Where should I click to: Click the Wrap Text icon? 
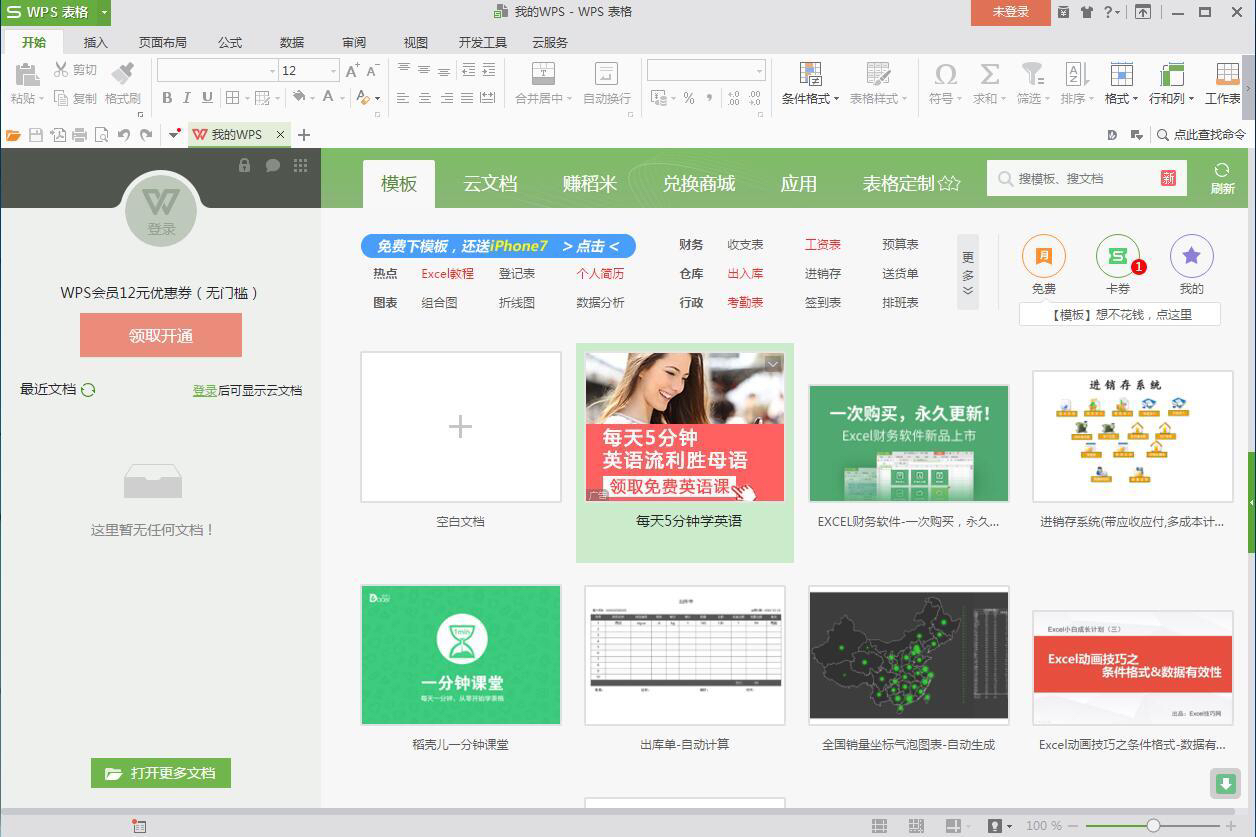(x=606, y=73)
